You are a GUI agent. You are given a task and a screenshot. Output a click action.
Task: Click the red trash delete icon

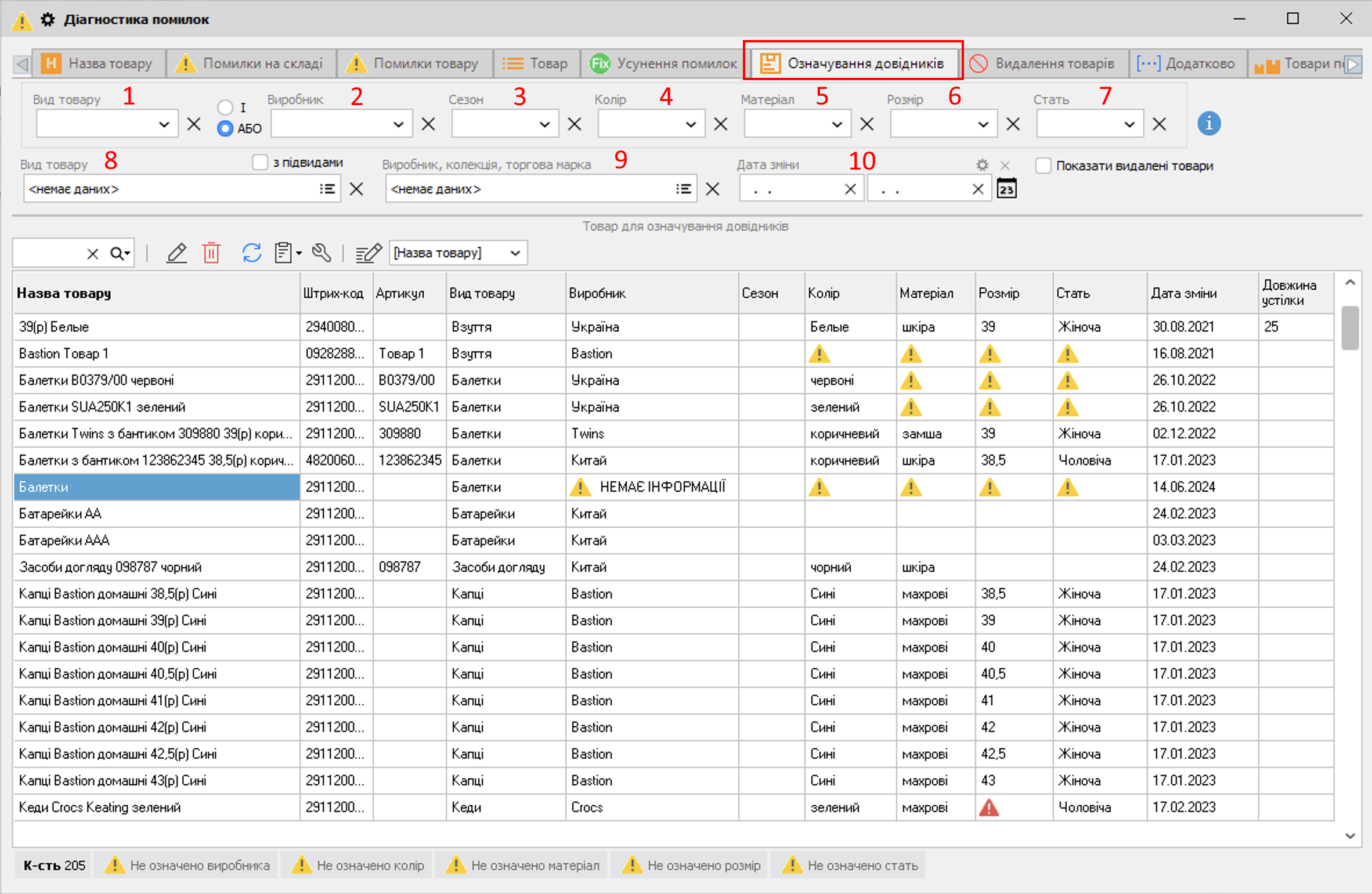click(211, 253)
